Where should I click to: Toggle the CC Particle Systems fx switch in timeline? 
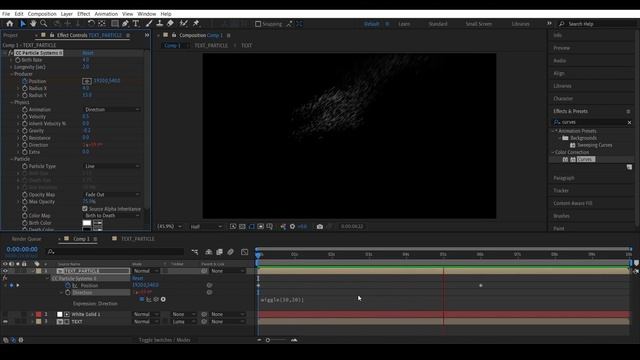click(x=5, y=278)
